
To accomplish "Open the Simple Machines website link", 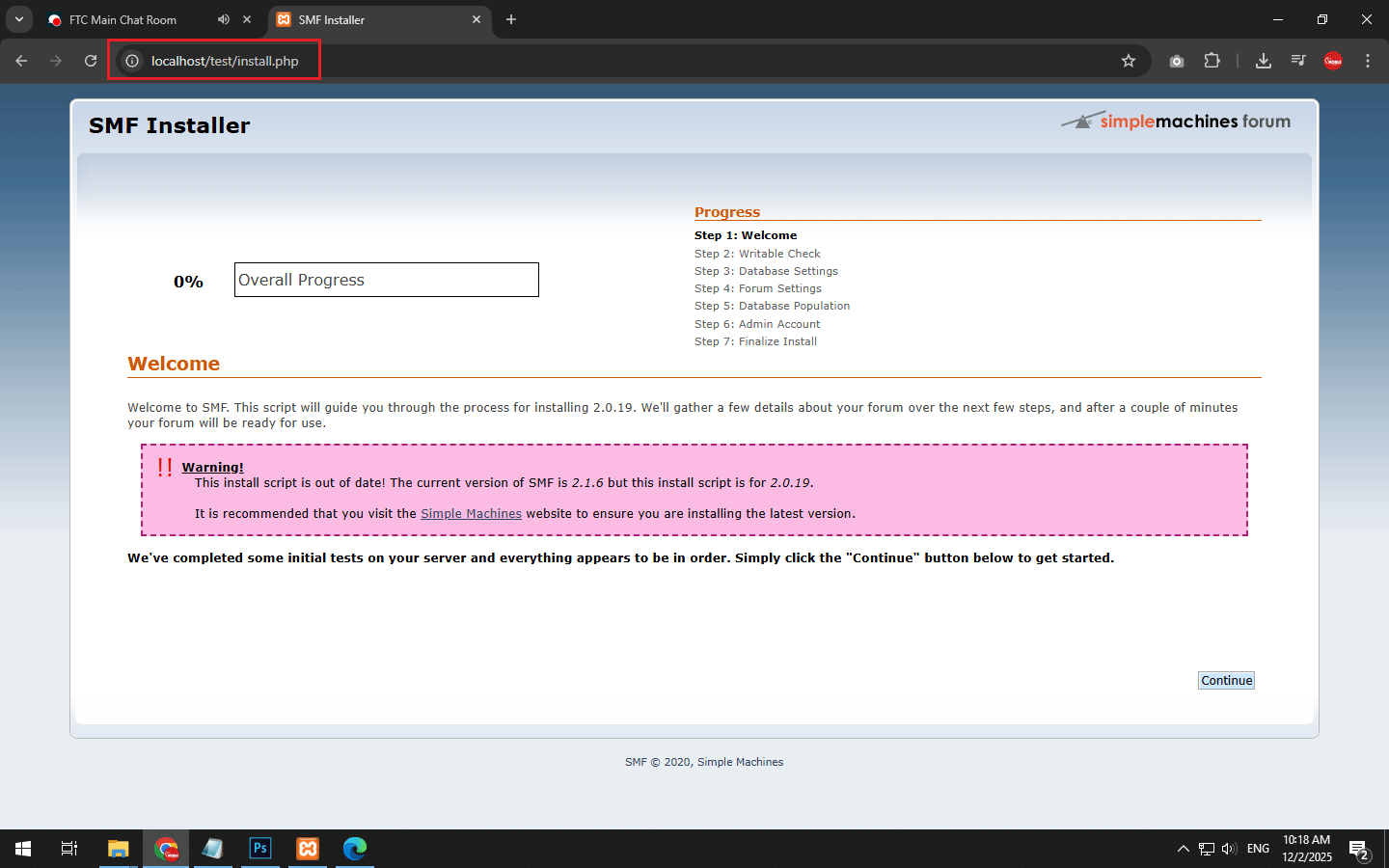I will click(x=471, y=514).
